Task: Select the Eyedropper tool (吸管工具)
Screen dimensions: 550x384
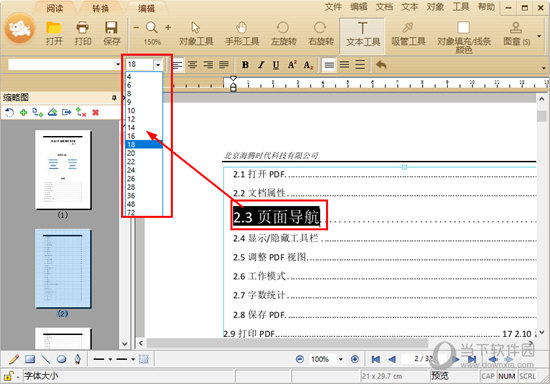Action: coord(408,34)
